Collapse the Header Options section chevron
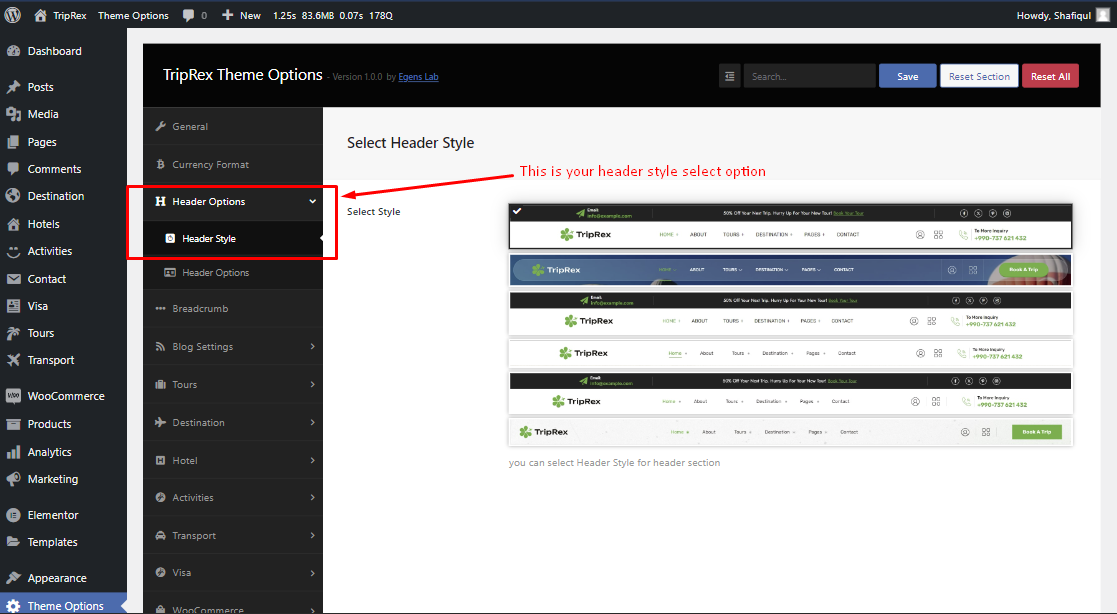Viewport: 1117px width, 614px height. [x=312, y=202]
